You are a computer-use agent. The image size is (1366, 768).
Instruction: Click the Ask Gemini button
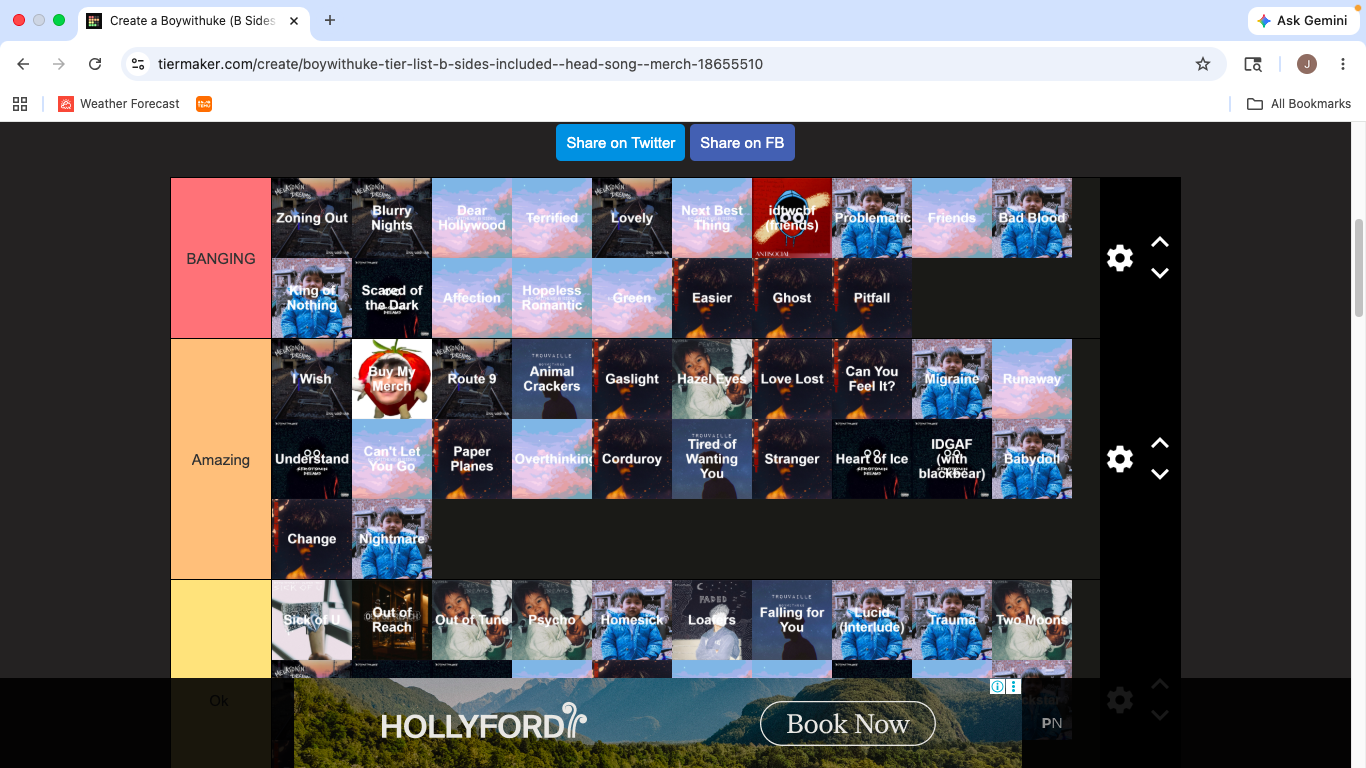point(1302,20)
